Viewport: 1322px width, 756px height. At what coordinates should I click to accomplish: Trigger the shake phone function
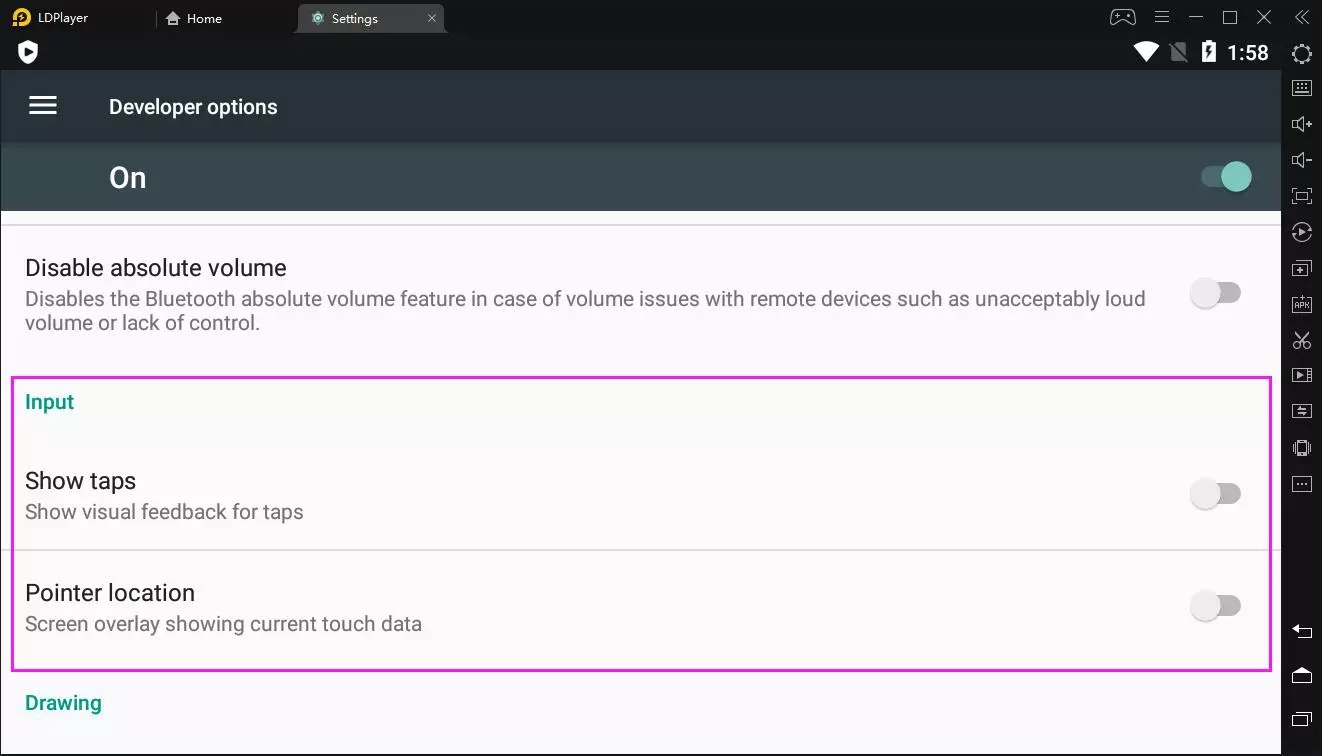[1301, 447]
